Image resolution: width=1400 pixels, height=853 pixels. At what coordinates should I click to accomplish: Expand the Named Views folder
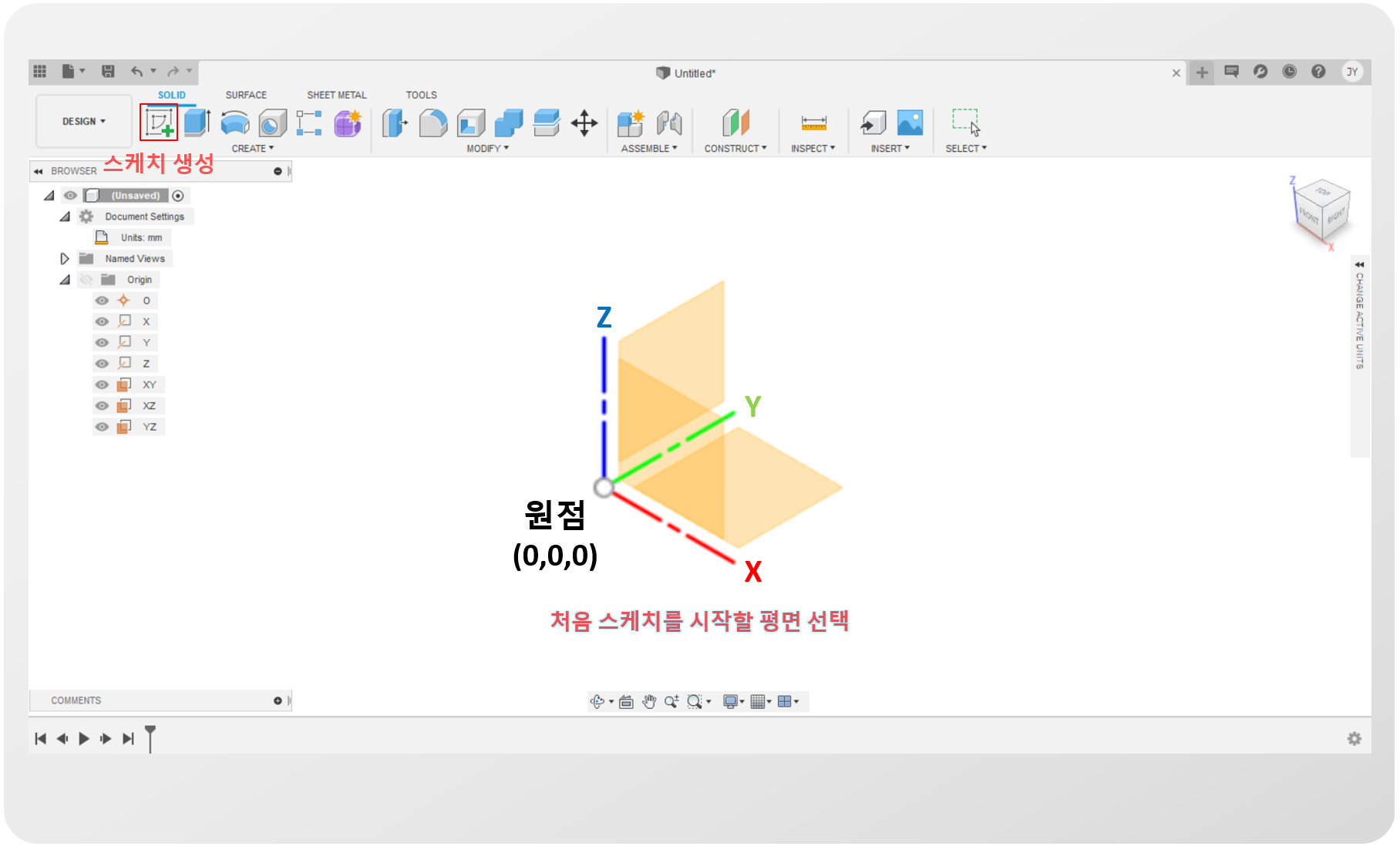(65, 259)
